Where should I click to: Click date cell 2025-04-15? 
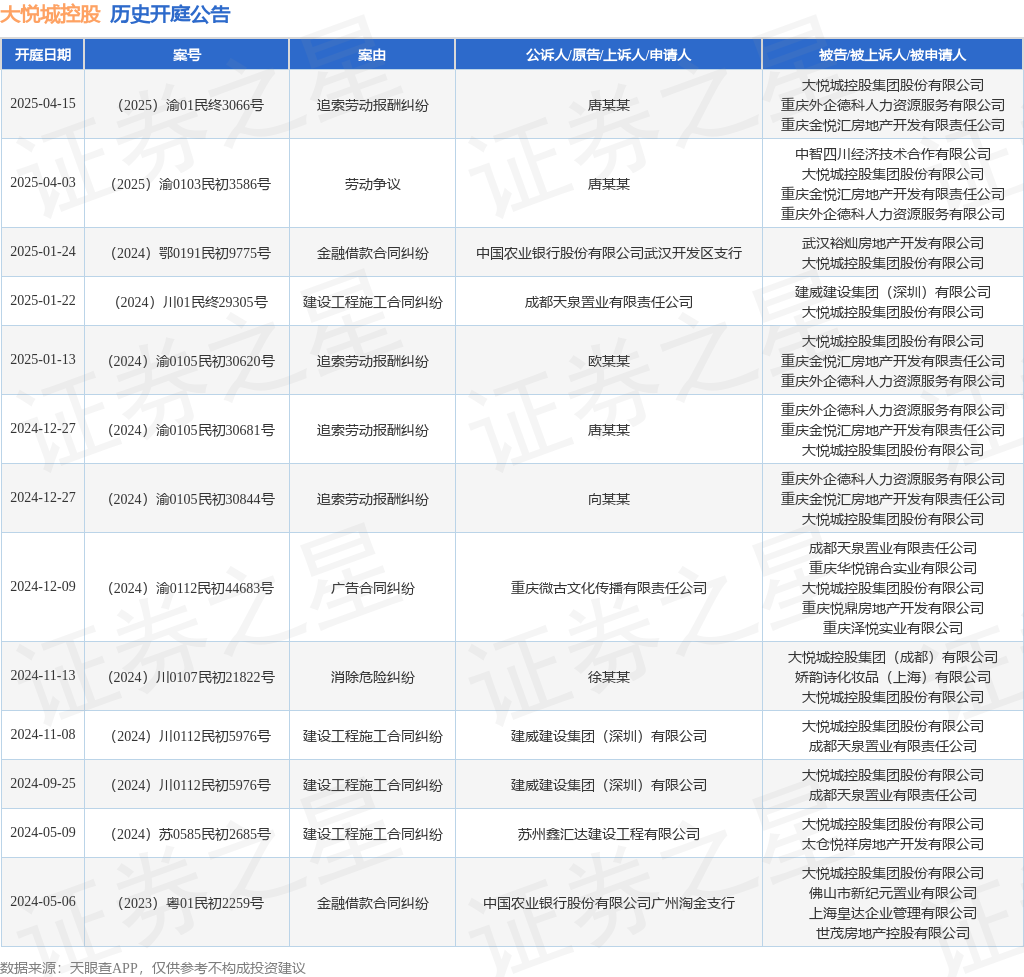43,104
